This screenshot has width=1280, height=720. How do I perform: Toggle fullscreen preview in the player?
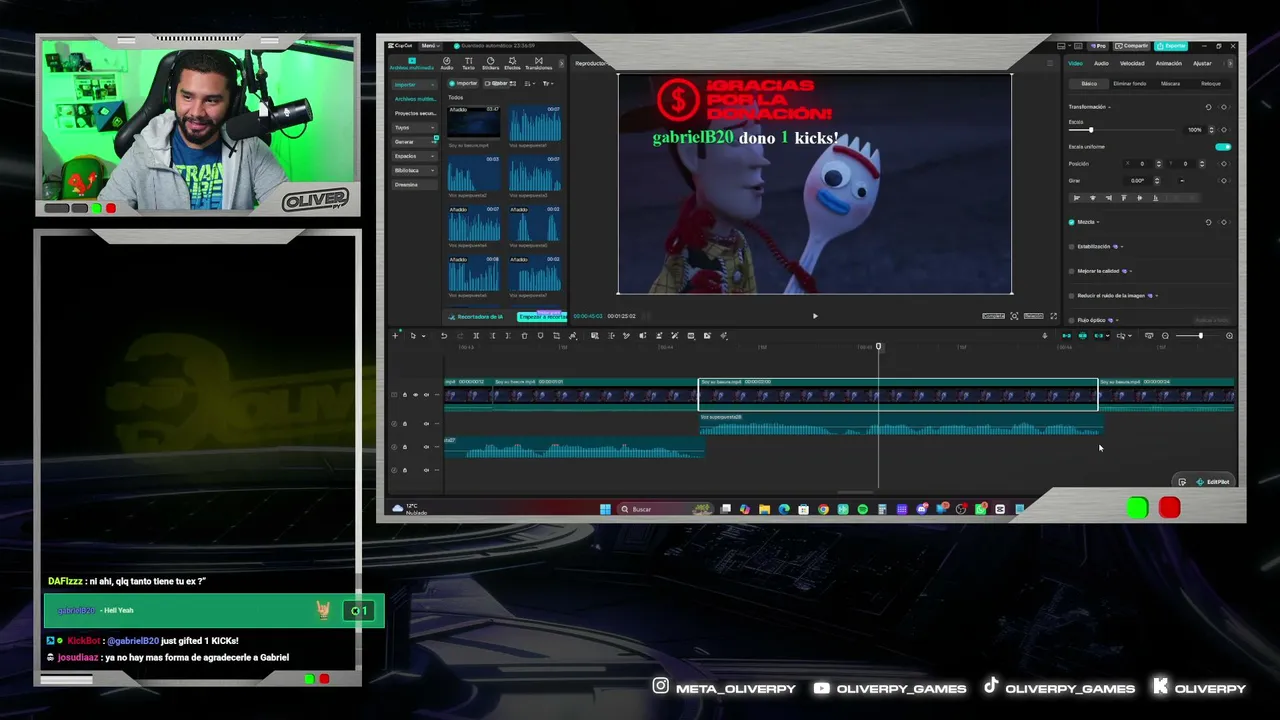(x=1052, y=316)
